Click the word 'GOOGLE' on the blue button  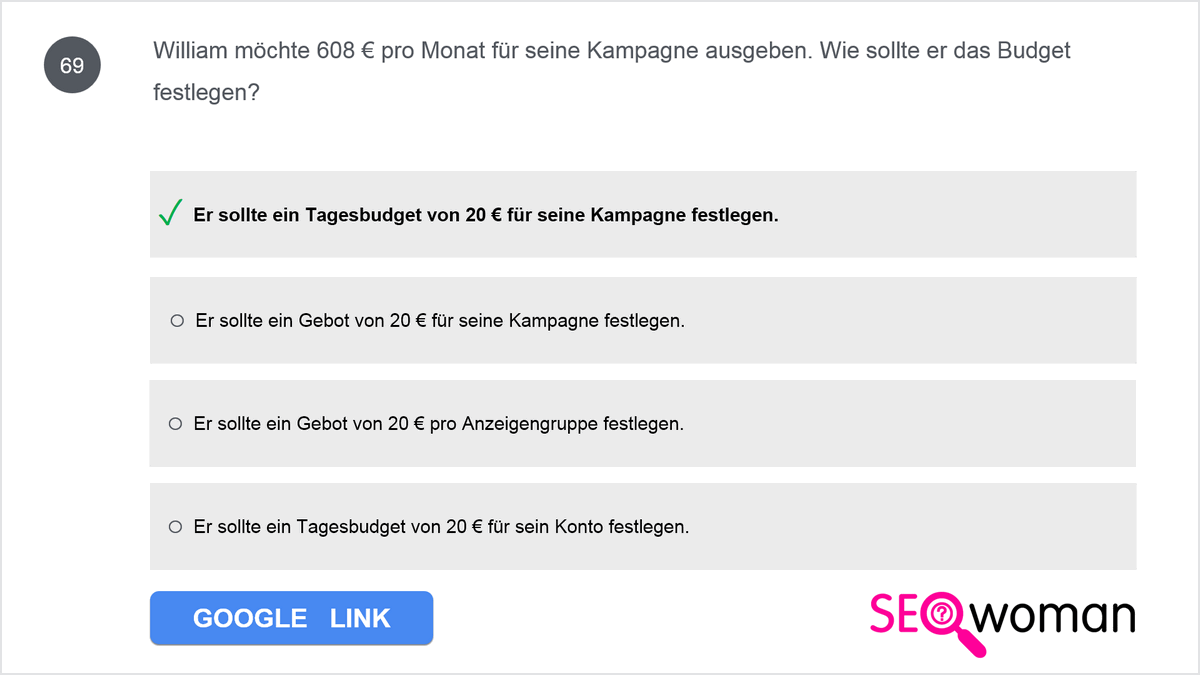click(250, 618)
